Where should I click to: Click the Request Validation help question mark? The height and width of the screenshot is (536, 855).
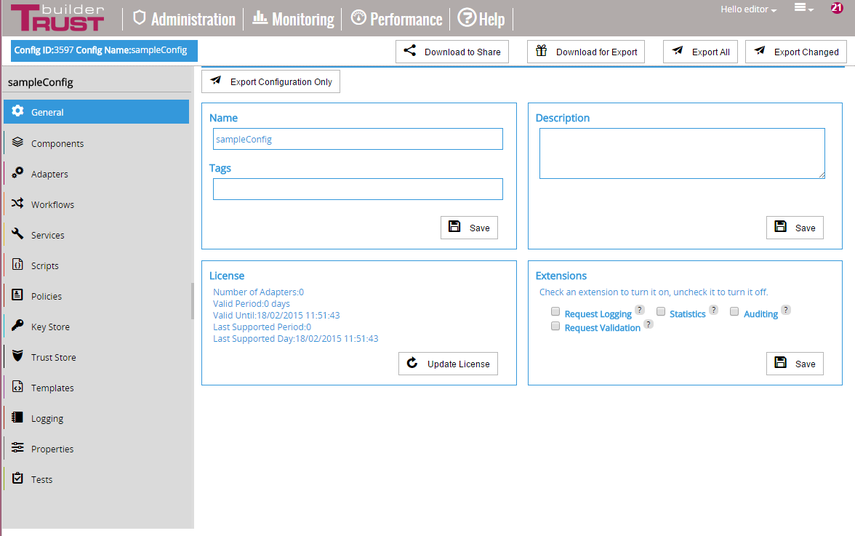tap(648, 324)
